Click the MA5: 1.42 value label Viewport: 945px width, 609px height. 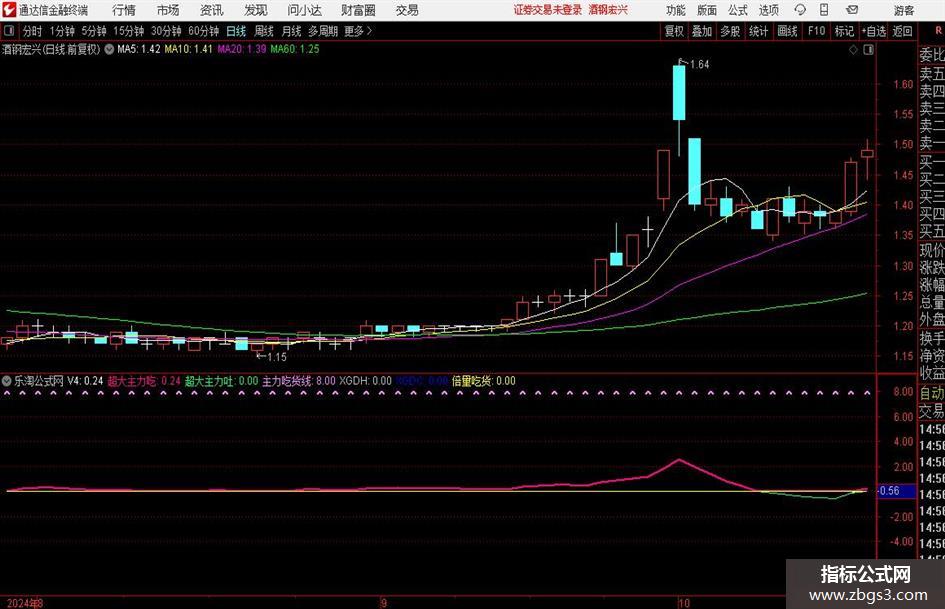pos(139,49)
